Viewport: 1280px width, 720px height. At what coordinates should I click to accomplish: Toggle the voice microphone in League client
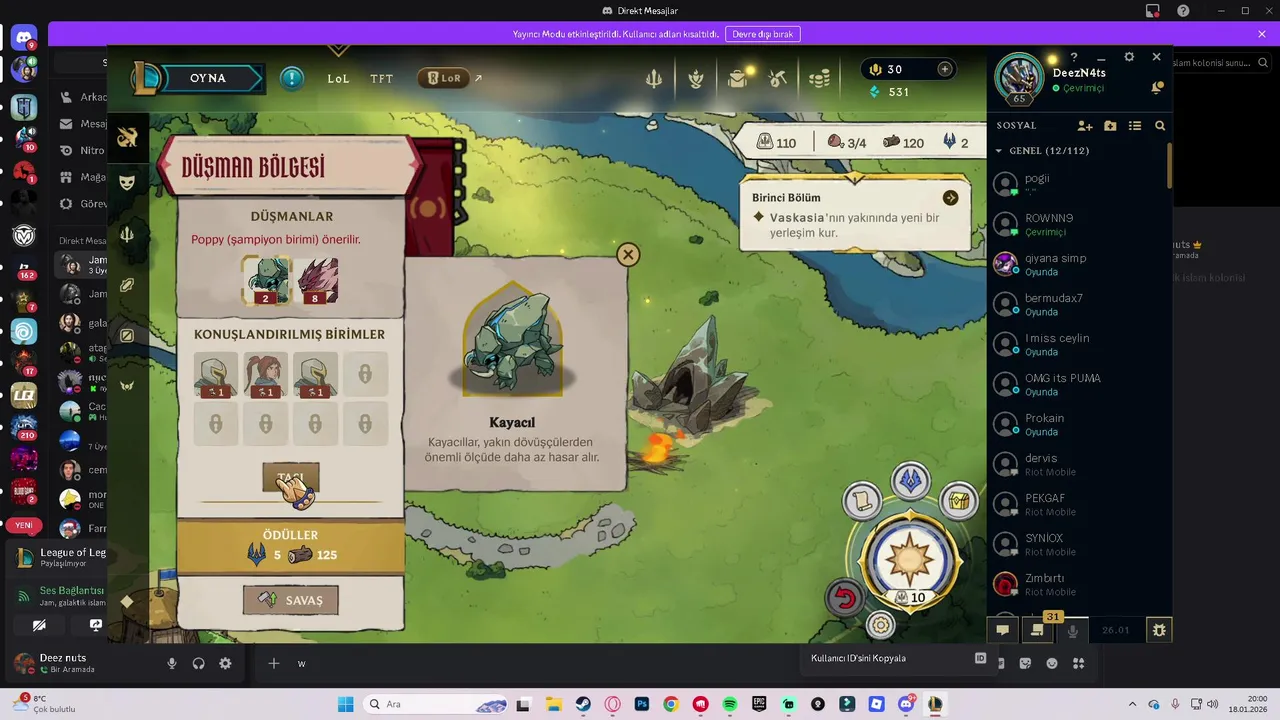(1073, 630)
